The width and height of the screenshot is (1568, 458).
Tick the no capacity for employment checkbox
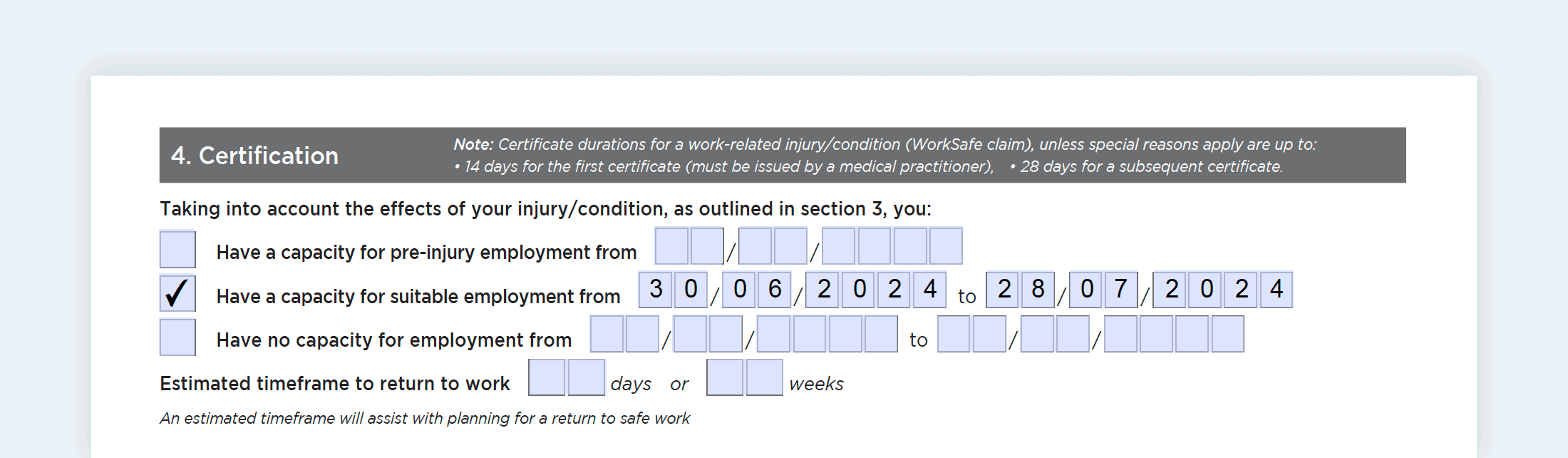[x=177, y=337]
